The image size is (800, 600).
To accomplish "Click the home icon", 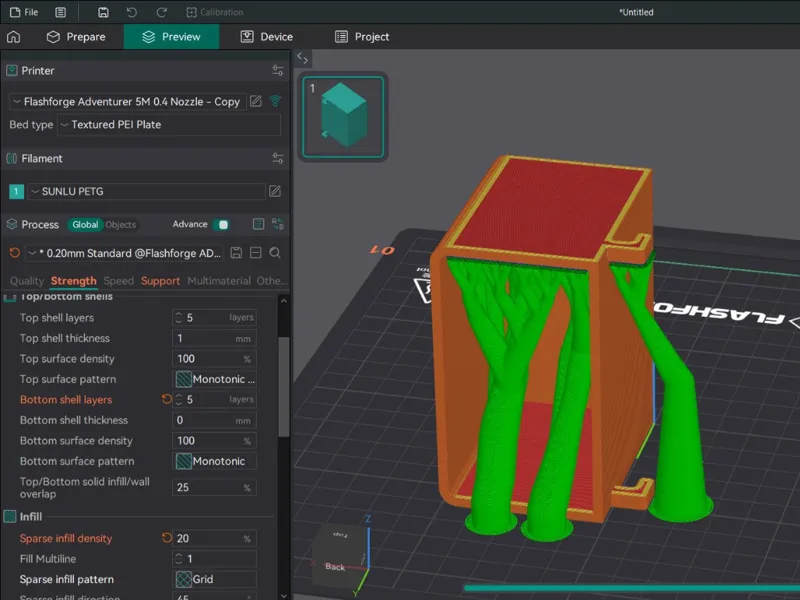I will pos(14,37).
